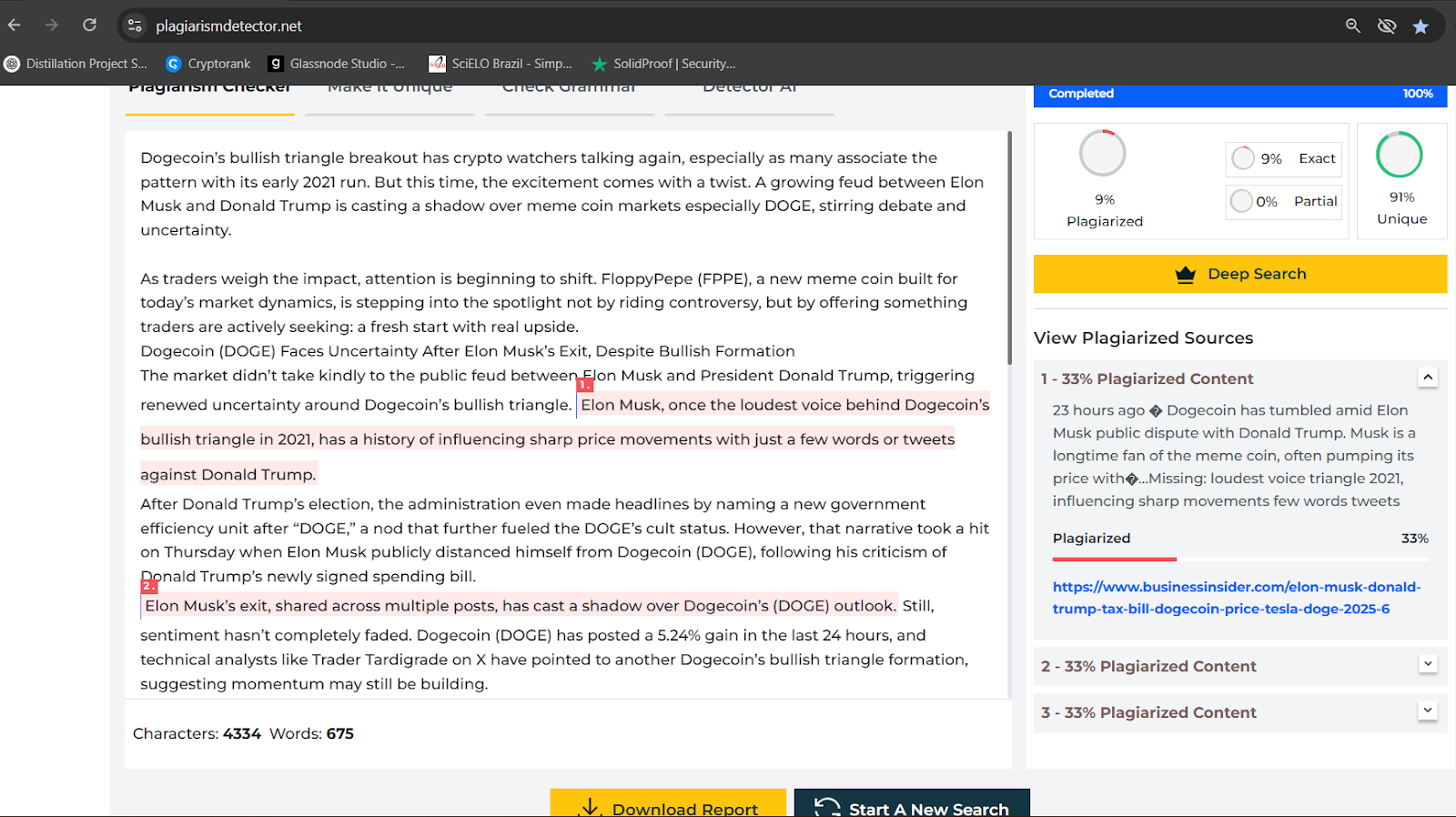Click Start A New Search button
This screenshot has width=1456, height=817.
(x=912, y=803)
